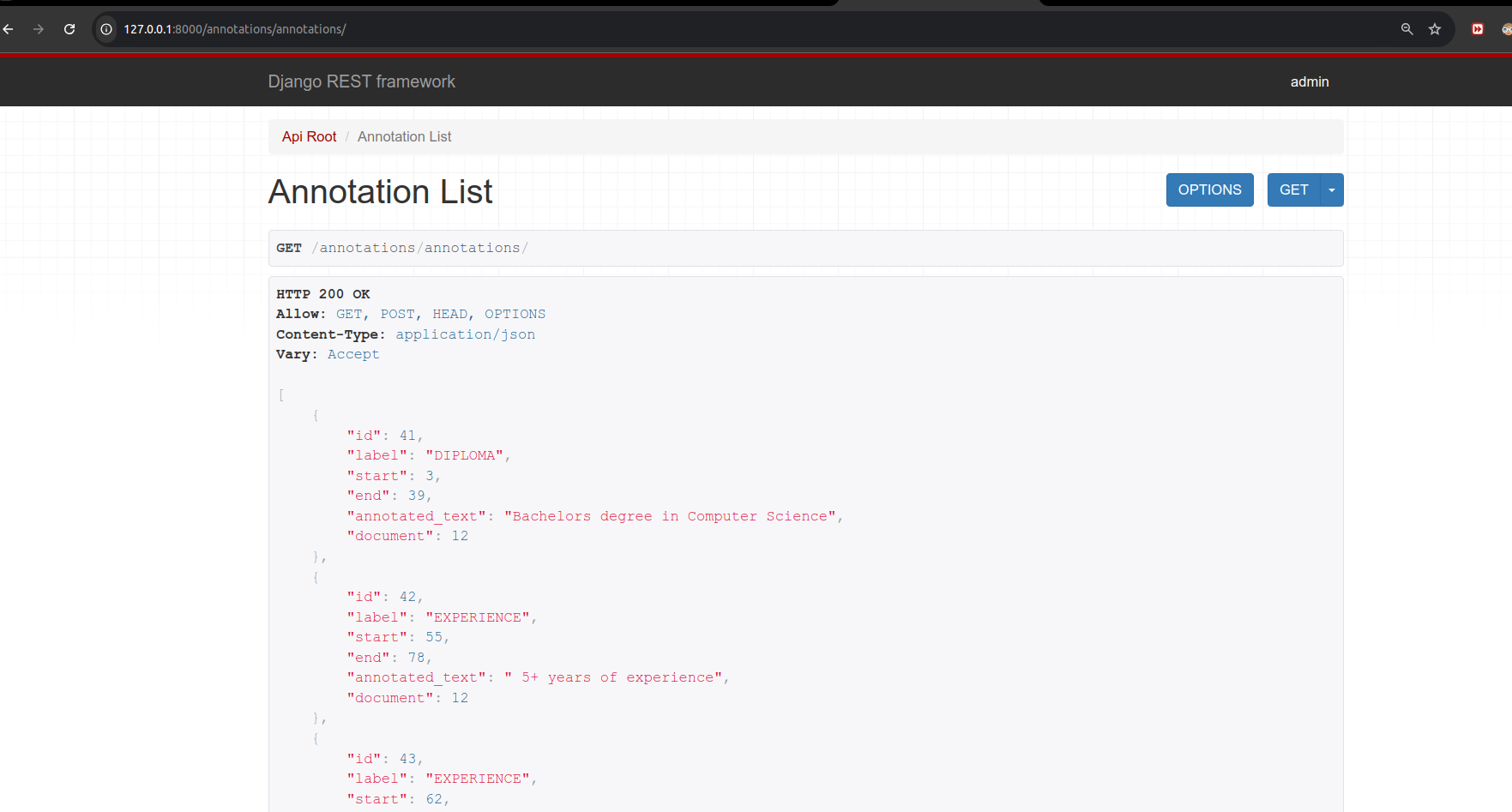Viewport: 1512px width, 812px height.
Task: Click the "DIPLOMA" label value
Action: (x=464, y=455)
